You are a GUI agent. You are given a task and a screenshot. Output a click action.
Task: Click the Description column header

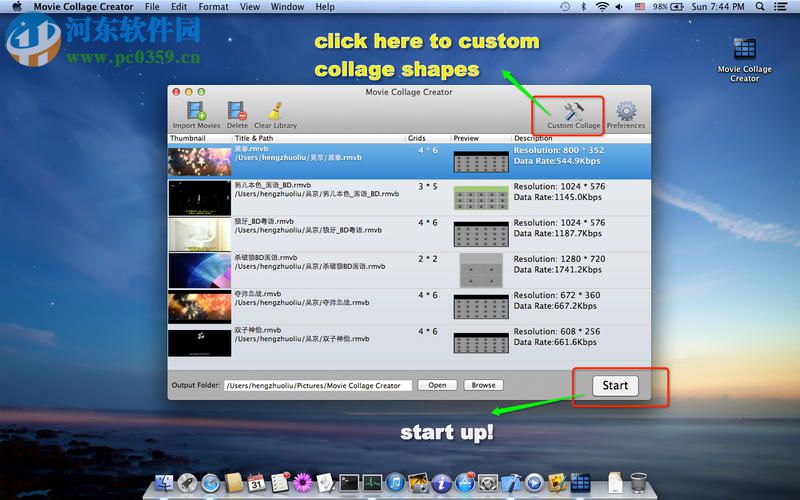tap(581, 138)
